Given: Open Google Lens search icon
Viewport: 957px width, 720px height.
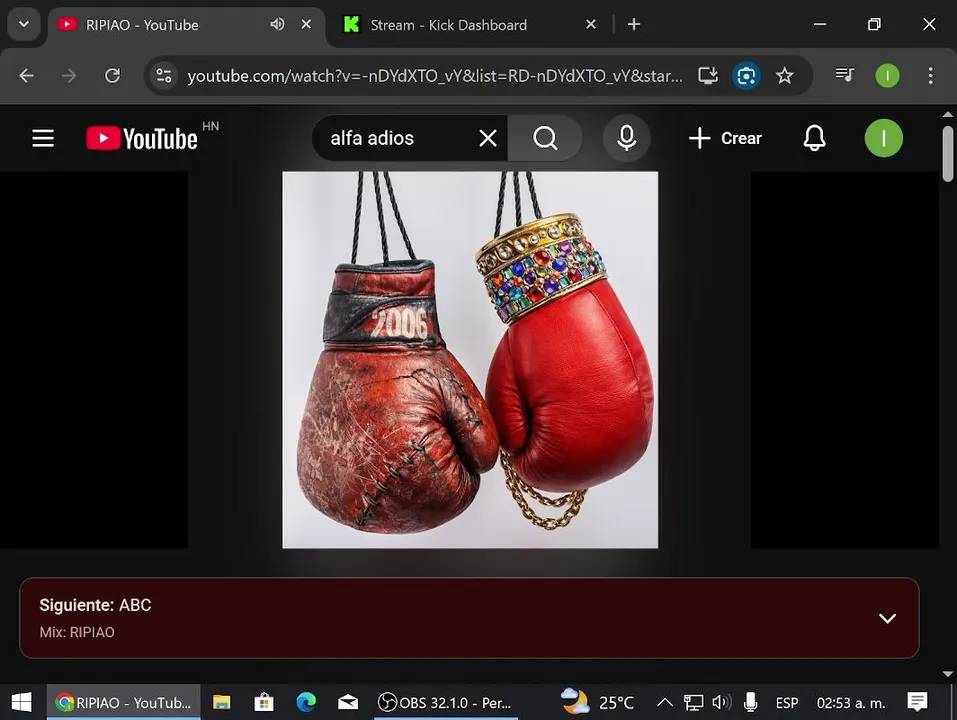Looking at the screenshot, I should tap(746, 76).
